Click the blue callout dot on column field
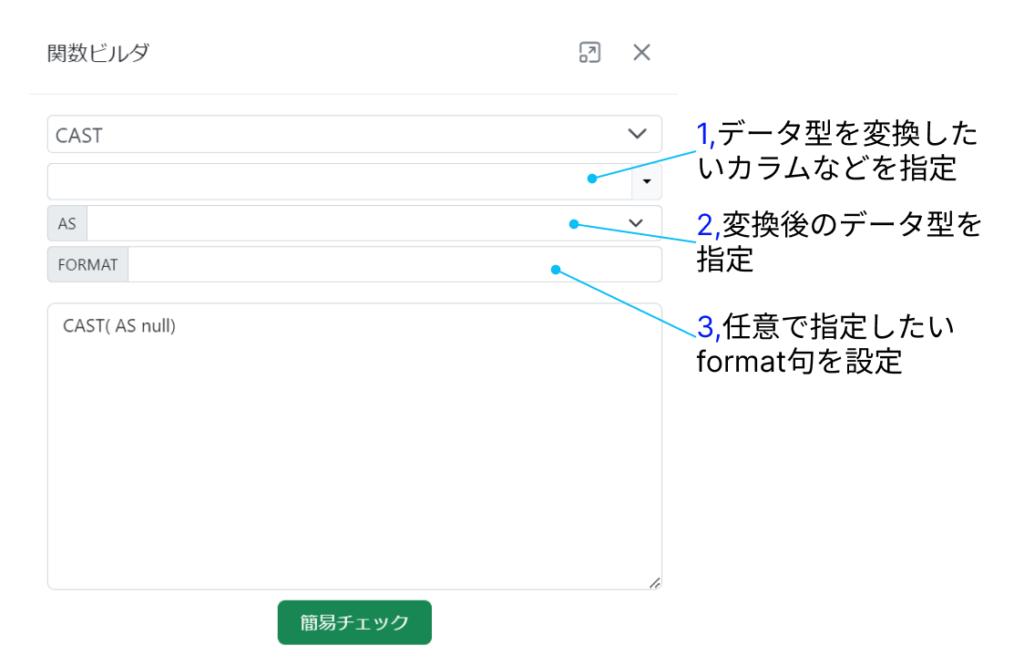Image resolution: width=1024 pixels, height=656 pixels. tap(592, 179)
